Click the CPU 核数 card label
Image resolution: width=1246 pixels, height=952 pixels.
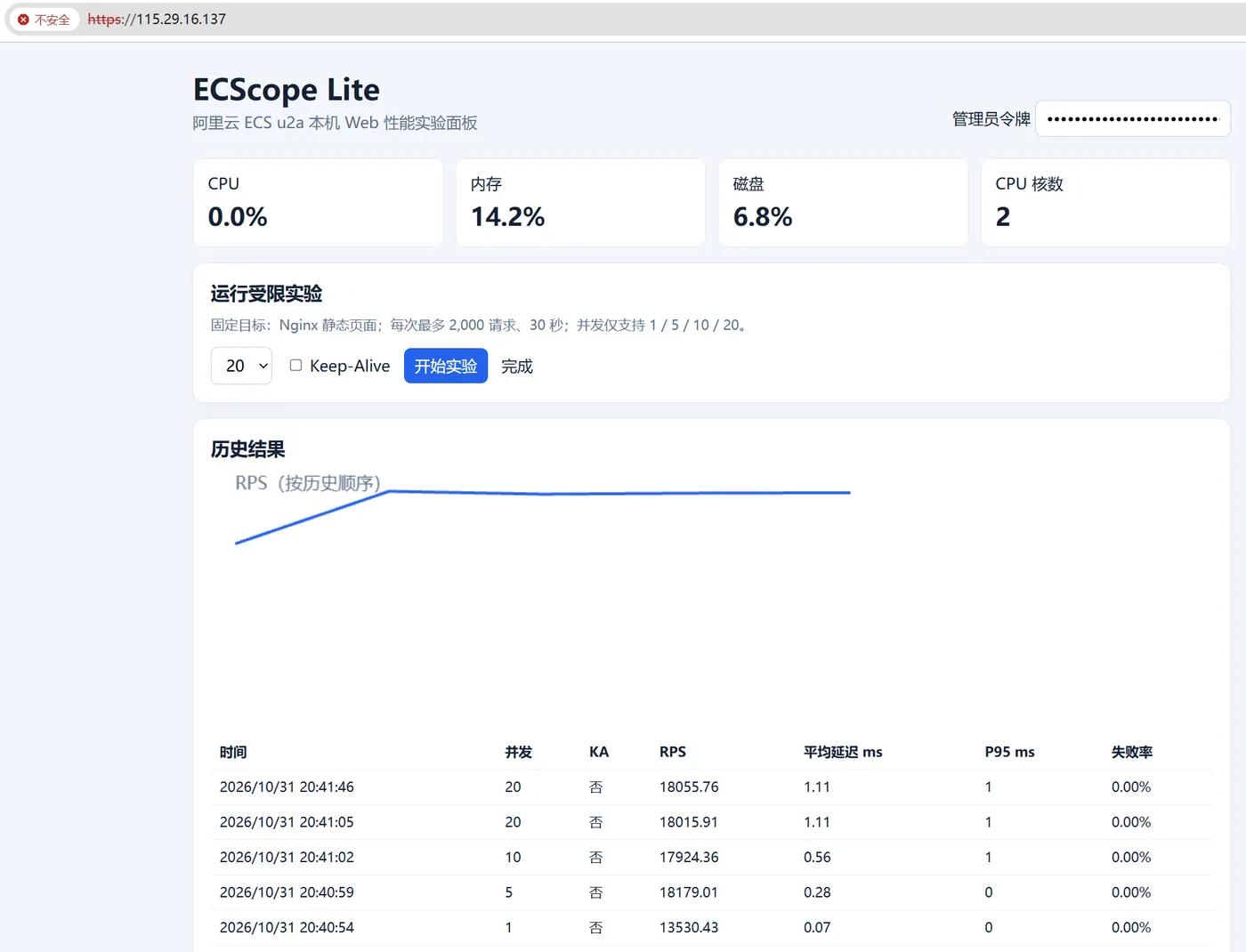pyautogui.click(x=1030, y=184)
